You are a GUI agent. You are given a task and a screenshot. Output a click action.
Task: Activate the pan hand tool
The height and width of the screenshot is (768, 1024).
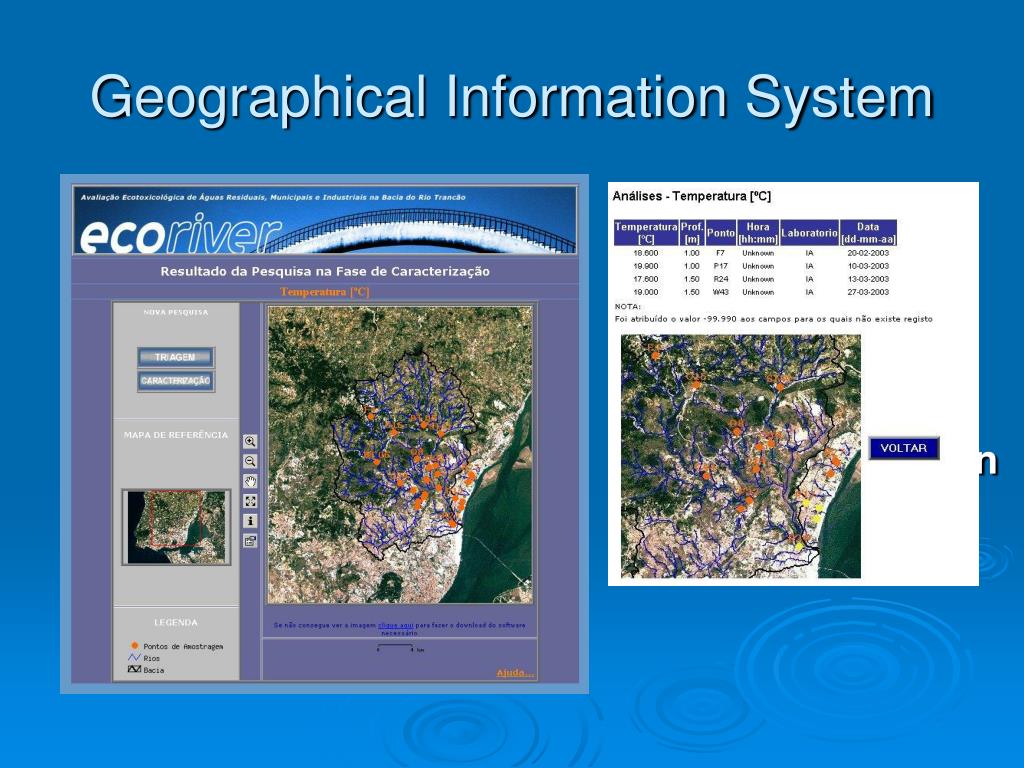pyautogui.click(x=250, y=481)
